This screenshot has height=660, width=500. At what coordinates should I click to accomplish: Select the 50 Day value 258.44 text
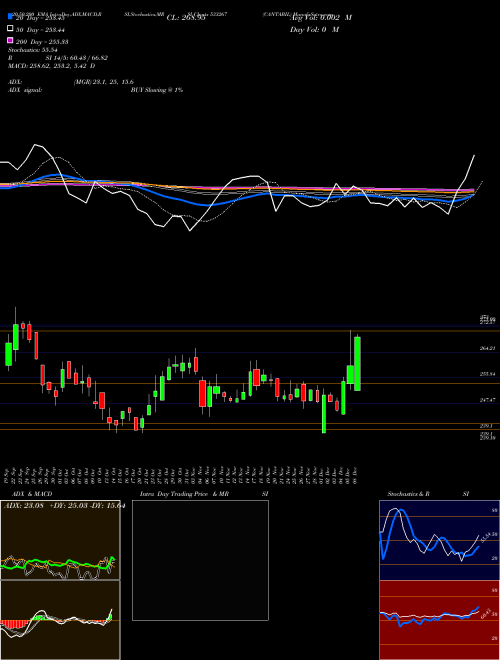52,30
